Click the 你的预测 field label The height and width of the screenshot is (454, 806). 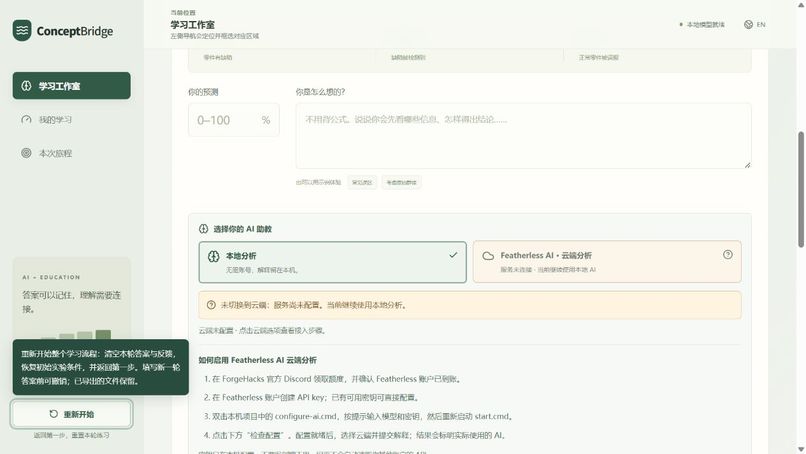coord(203,92)
